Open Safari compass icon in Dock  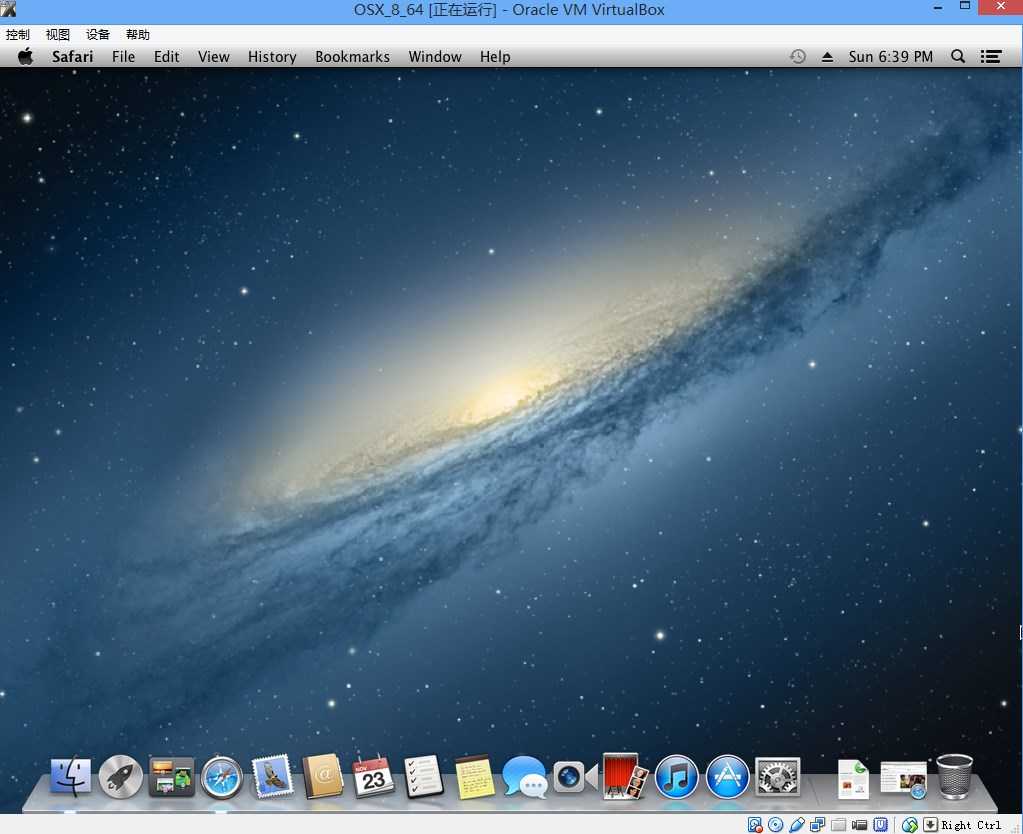pos(222,777)
